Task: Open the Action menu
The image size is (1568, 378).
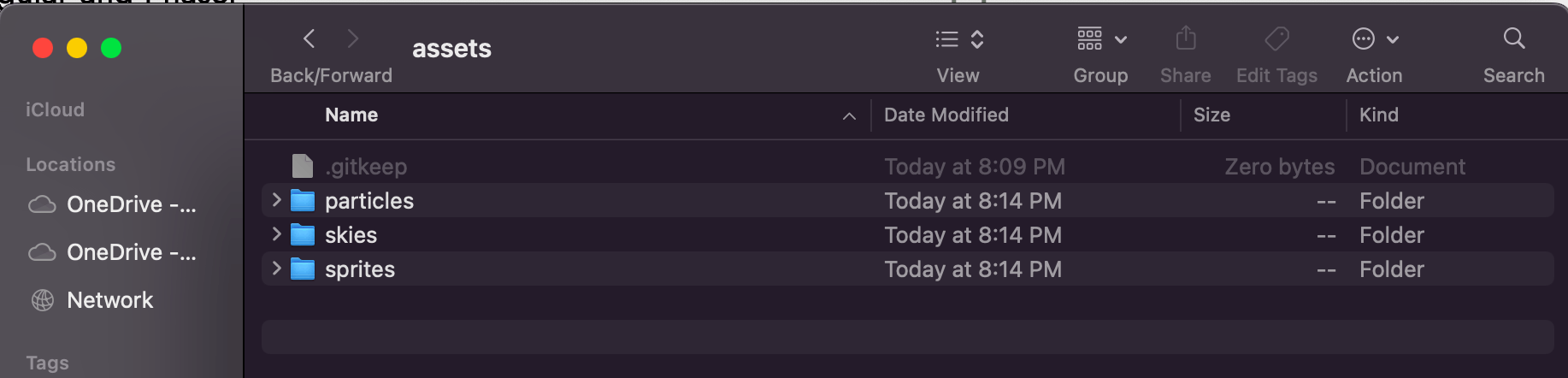Action: pos(1374,39)
